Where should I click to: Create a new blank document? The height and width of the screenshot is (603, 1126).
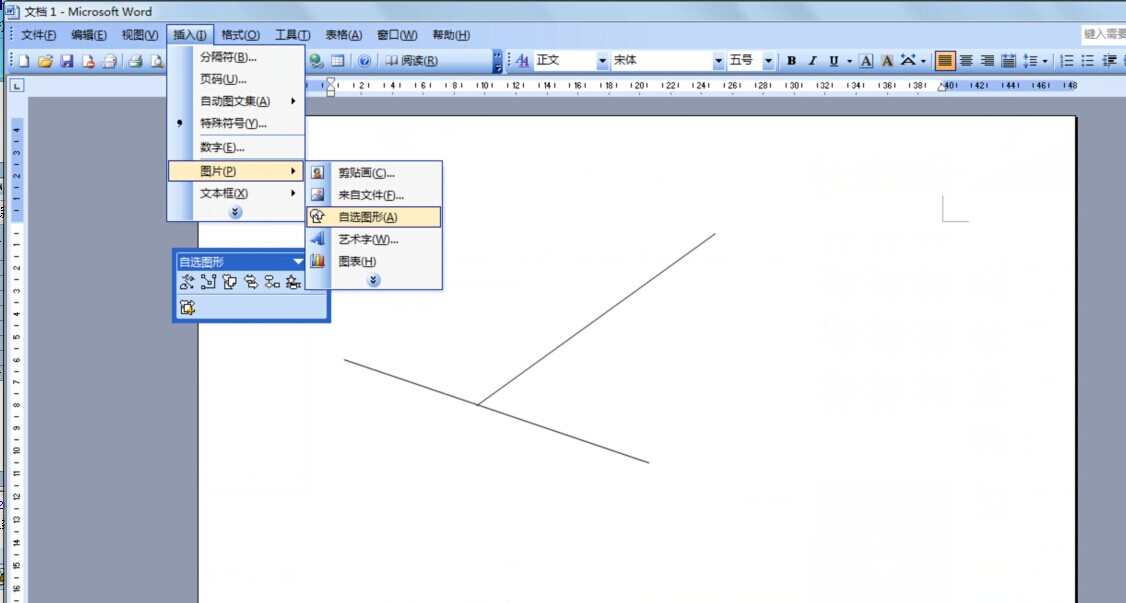[24, 61]
